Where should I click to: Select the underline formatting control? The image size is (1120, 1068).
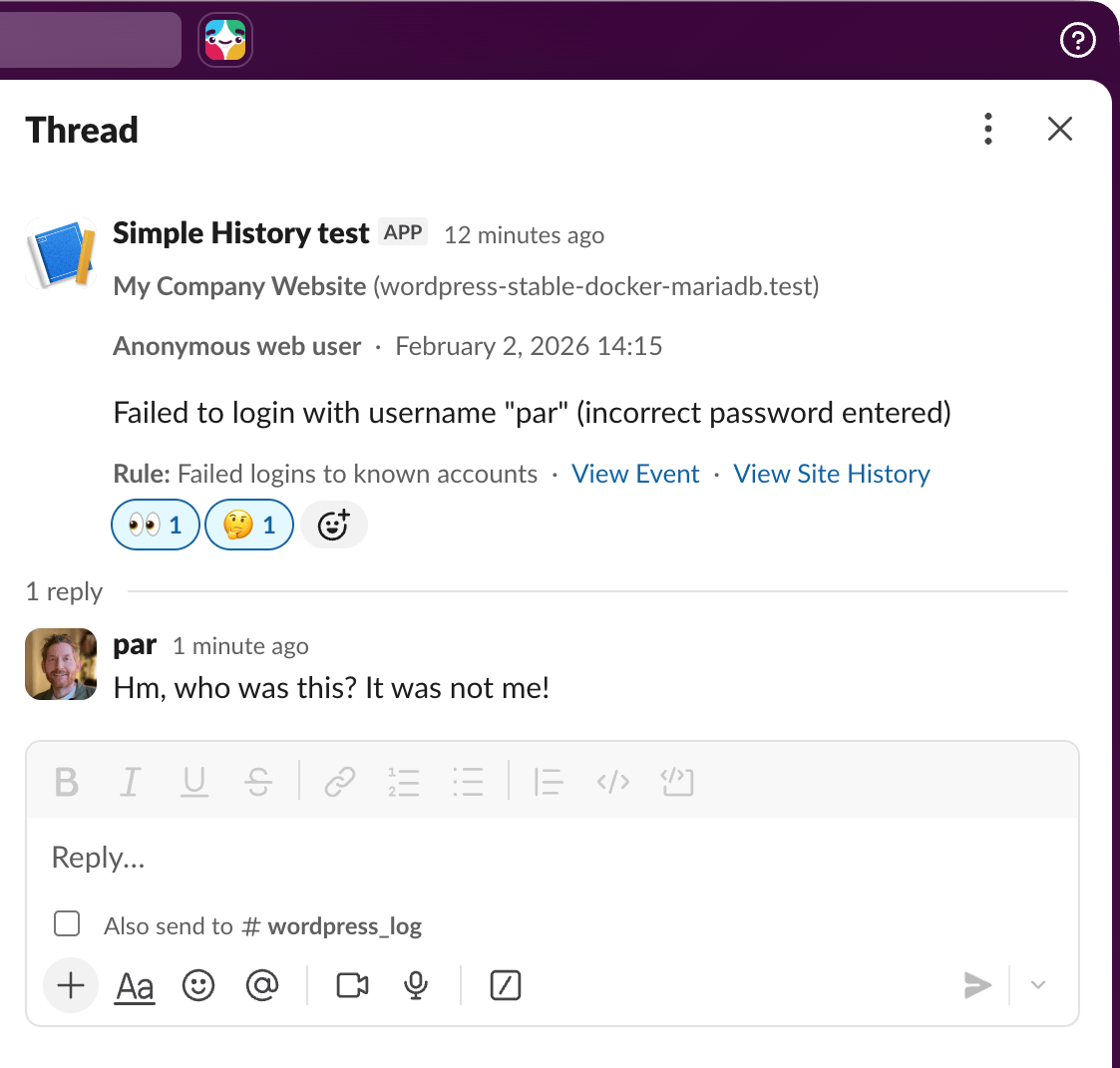coord(194,782)
